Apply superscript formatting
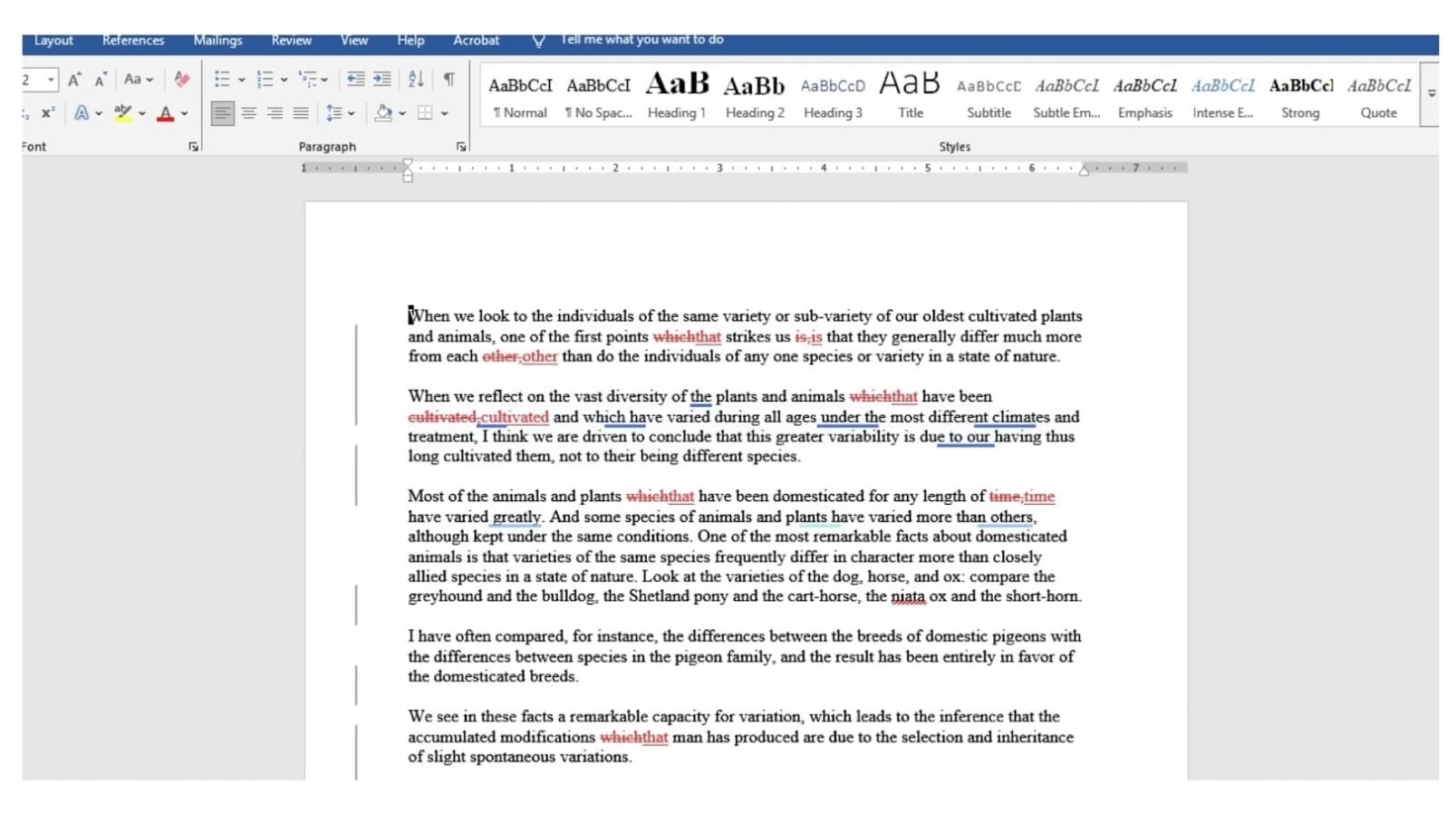The height and width of the screenshot is (823, 1456). pyautogui.click(x=48, y=113)
